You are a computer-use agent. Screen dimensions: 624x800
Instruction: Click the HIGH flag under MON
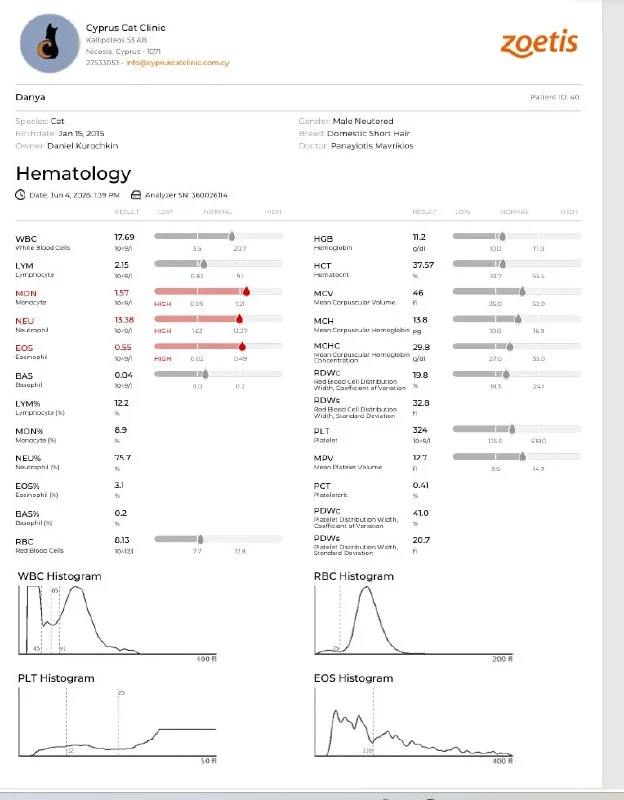tap(163, 304)
